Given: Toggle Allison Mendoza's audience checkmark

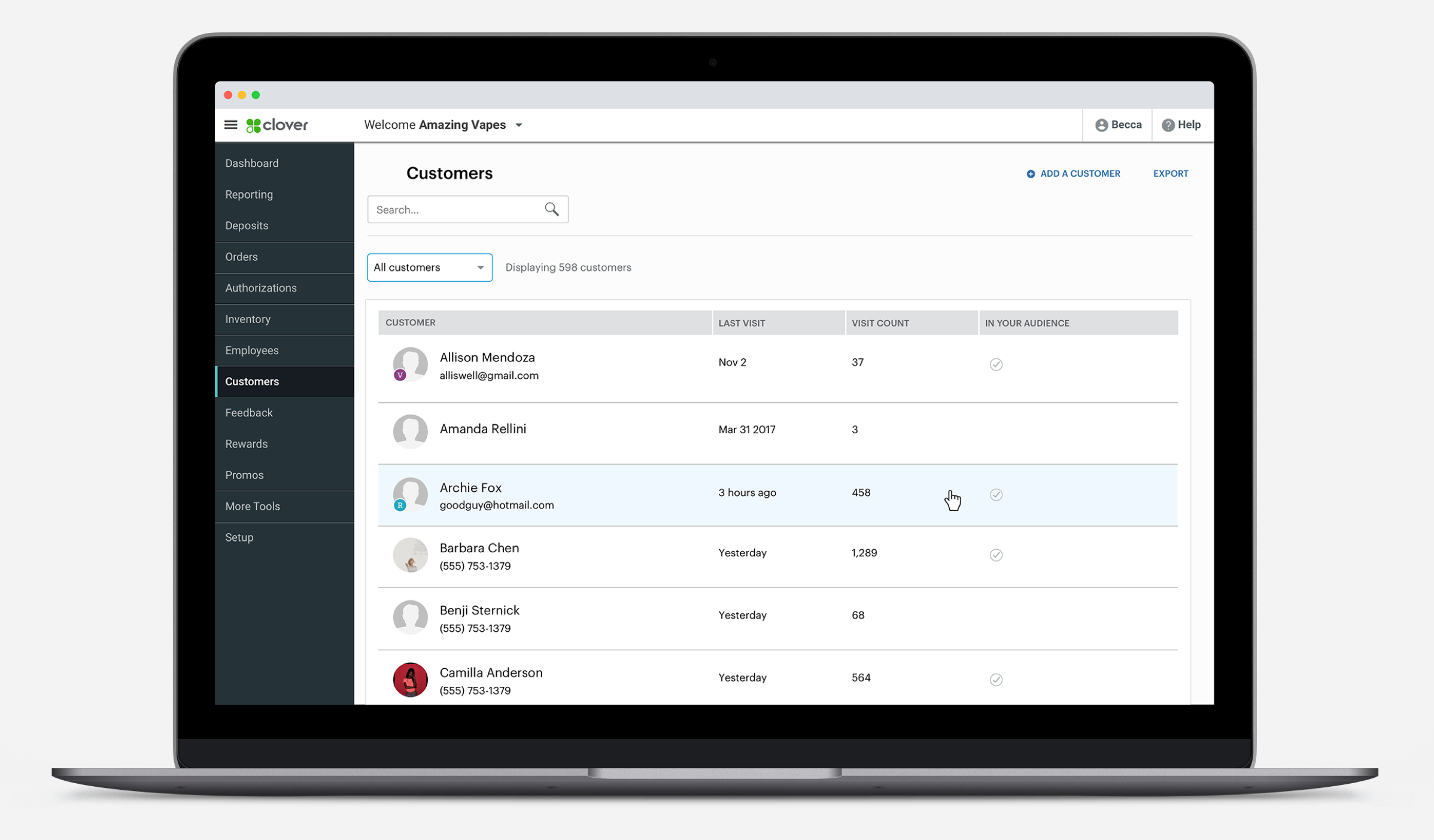Looking at the screenshot, I should click(995, 364).
